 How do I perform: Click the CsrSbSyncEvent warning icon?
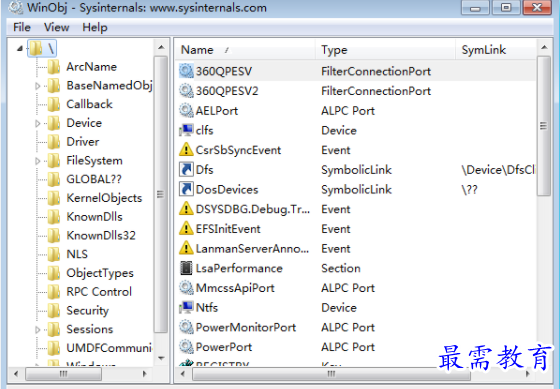186,150
